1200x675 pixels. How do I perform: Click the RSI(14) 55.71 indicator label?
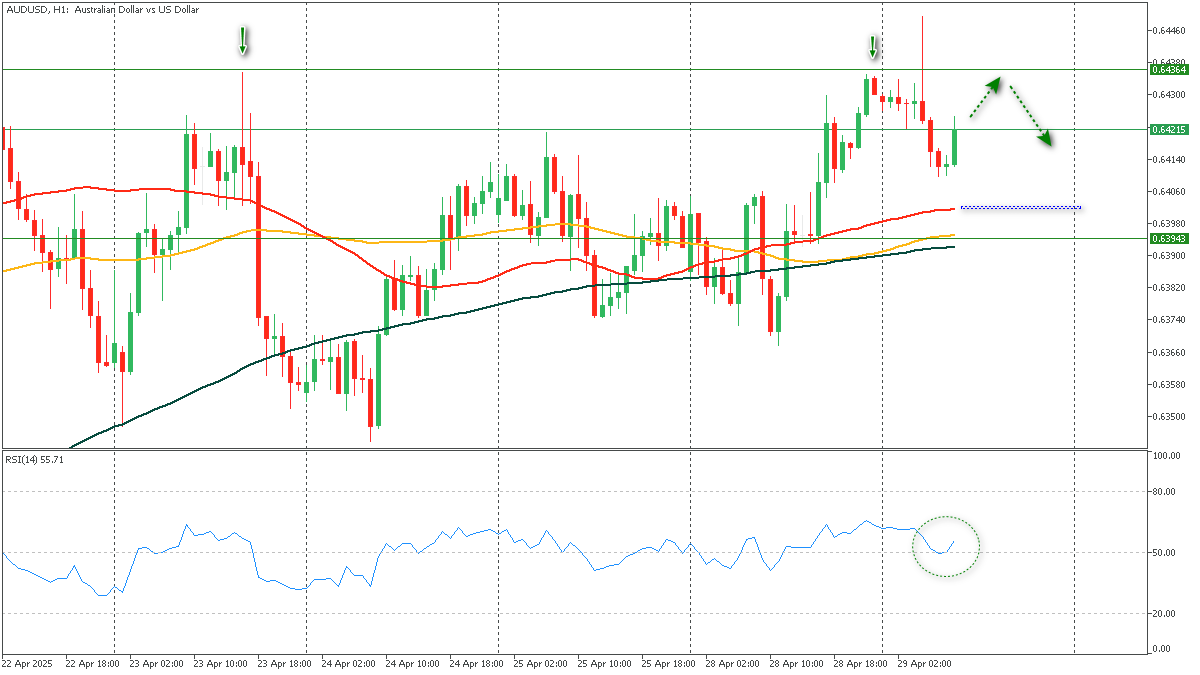coord(34,459)
